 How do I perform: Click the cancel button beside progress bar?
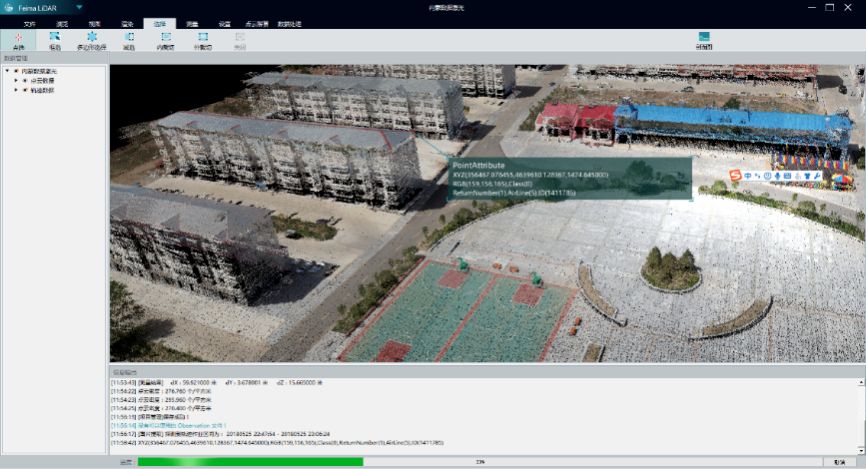pos(839,462)
